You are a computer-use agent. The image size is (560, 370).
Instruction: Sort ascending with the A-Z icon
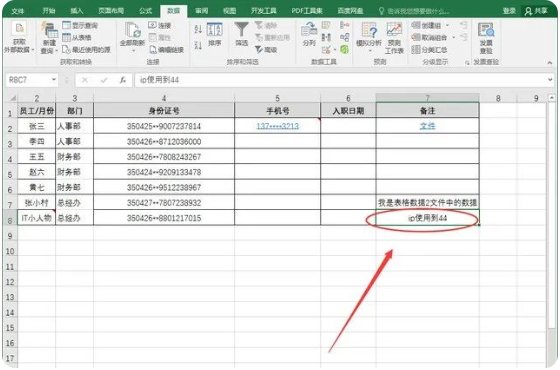tap(198, 29)
